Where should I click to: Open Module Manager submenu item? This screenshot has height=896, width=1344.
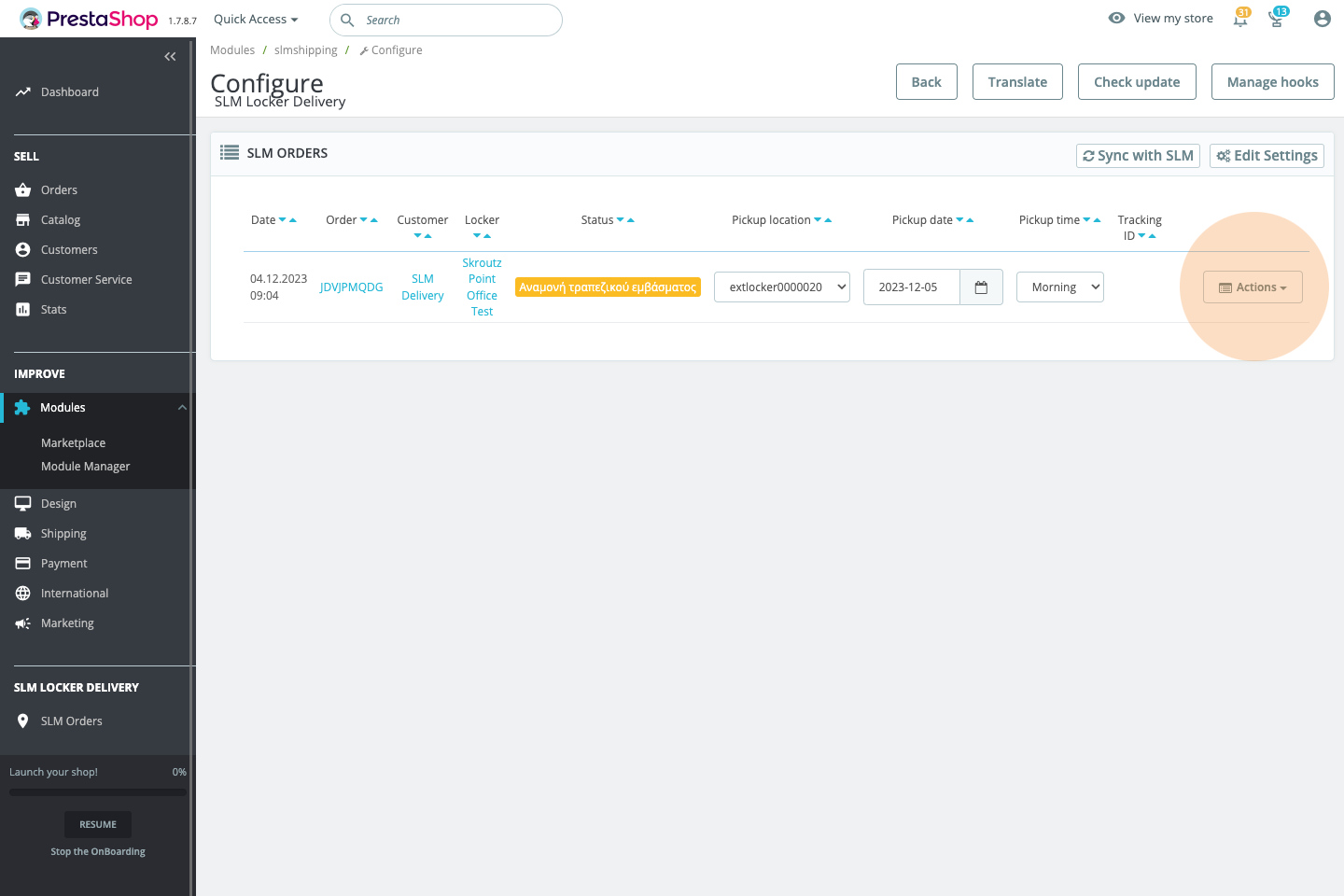click(85, 467)
